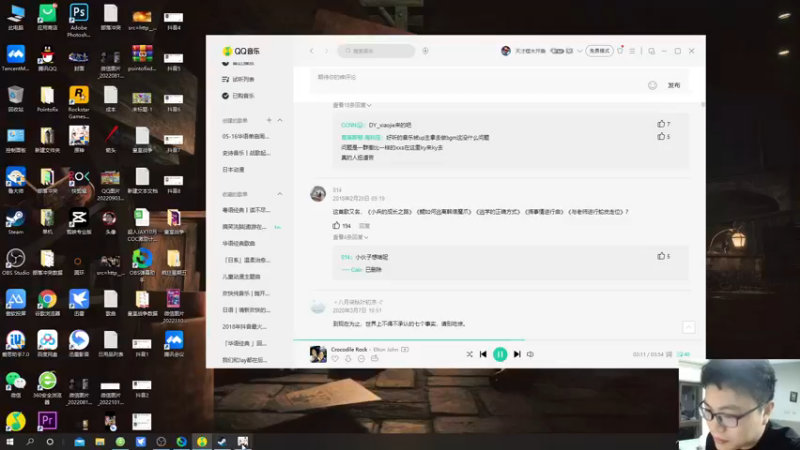
Task: Navigate back with the left arrow
Action: coord(312,51)
